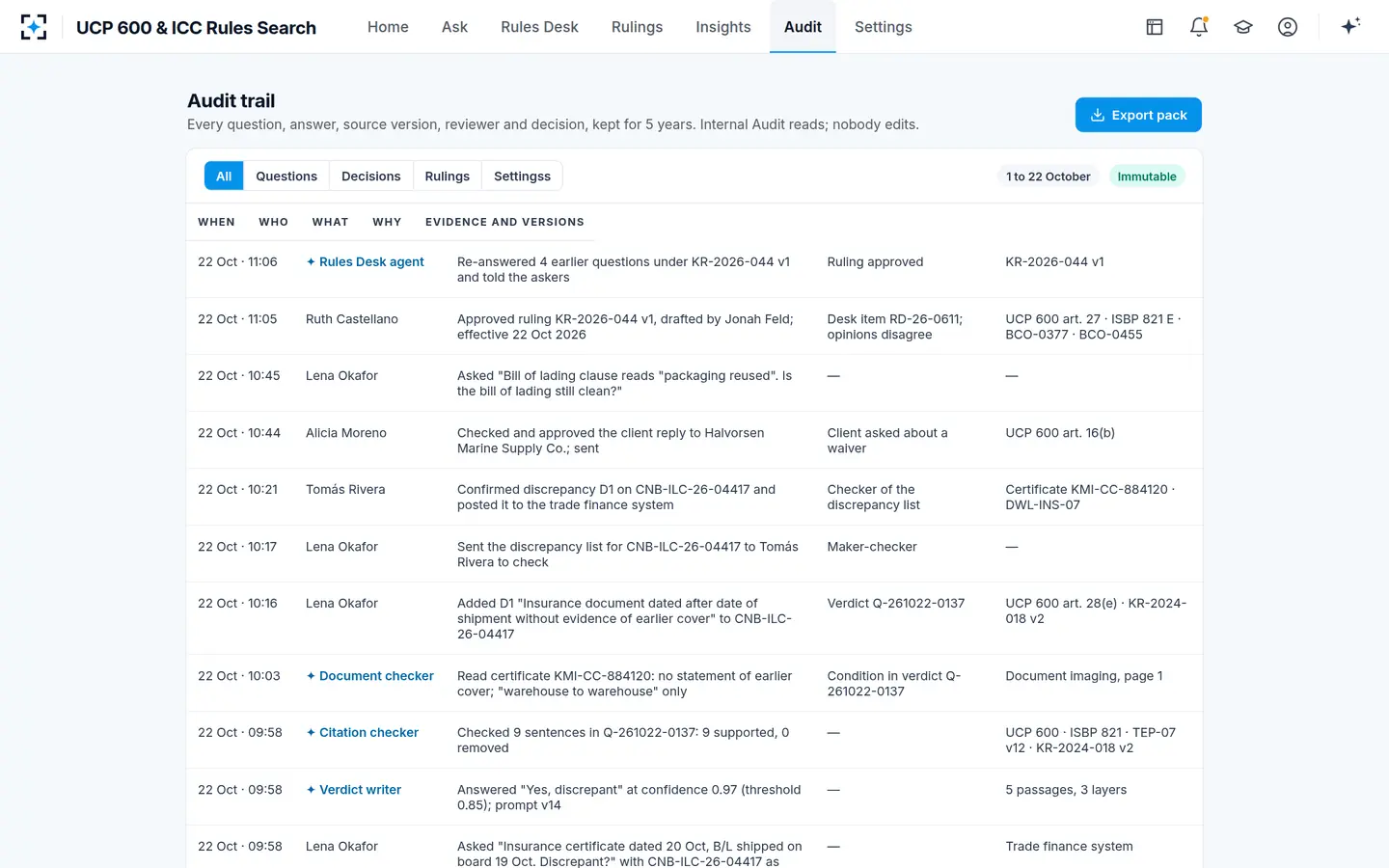The width and height of the screenshot is (1389, 868).
Task: Open notifications bell icon
Action: tap(1199, 27)
